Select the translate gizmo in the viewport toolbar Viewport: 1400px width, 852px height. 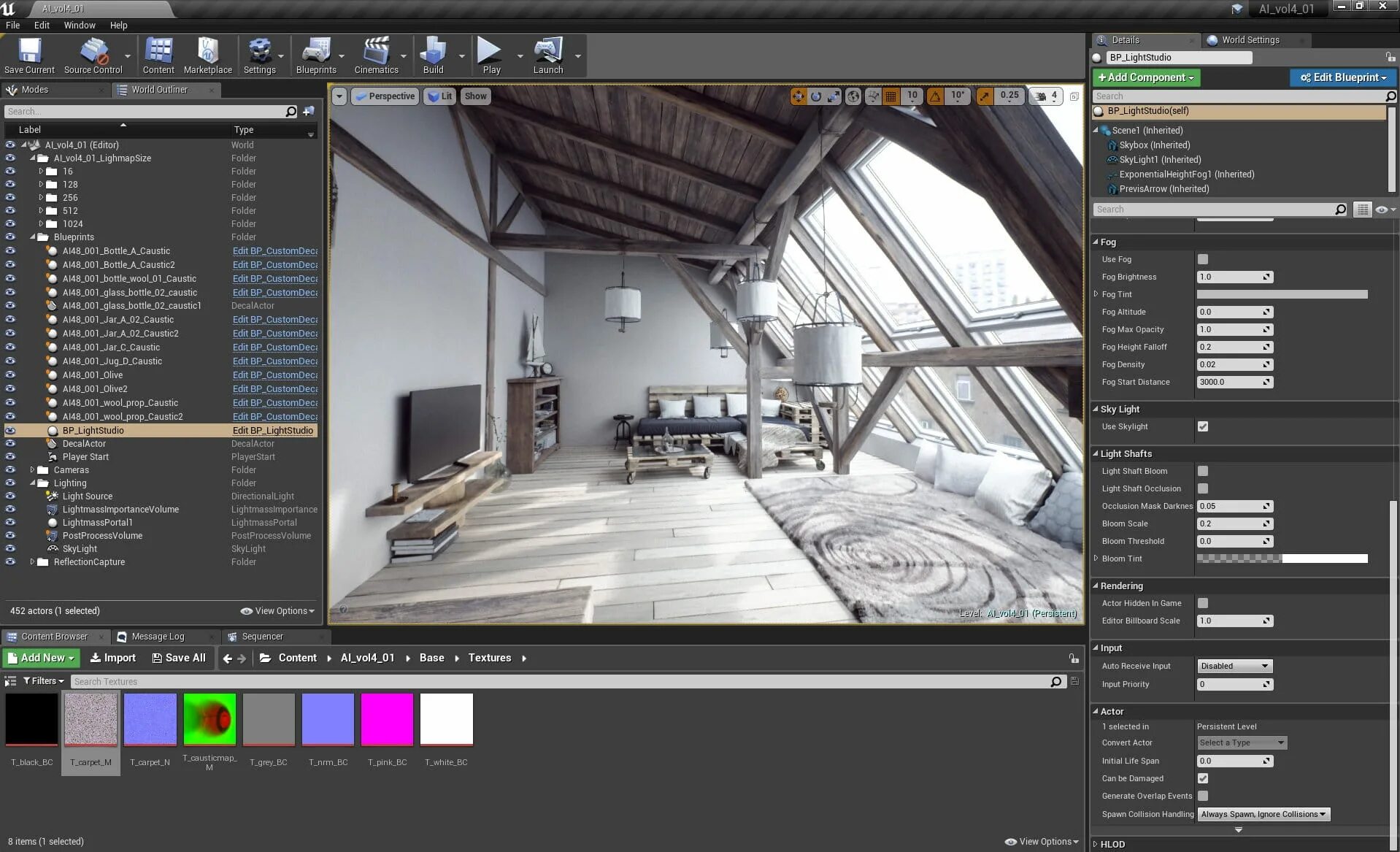click(x=797, y=96)
